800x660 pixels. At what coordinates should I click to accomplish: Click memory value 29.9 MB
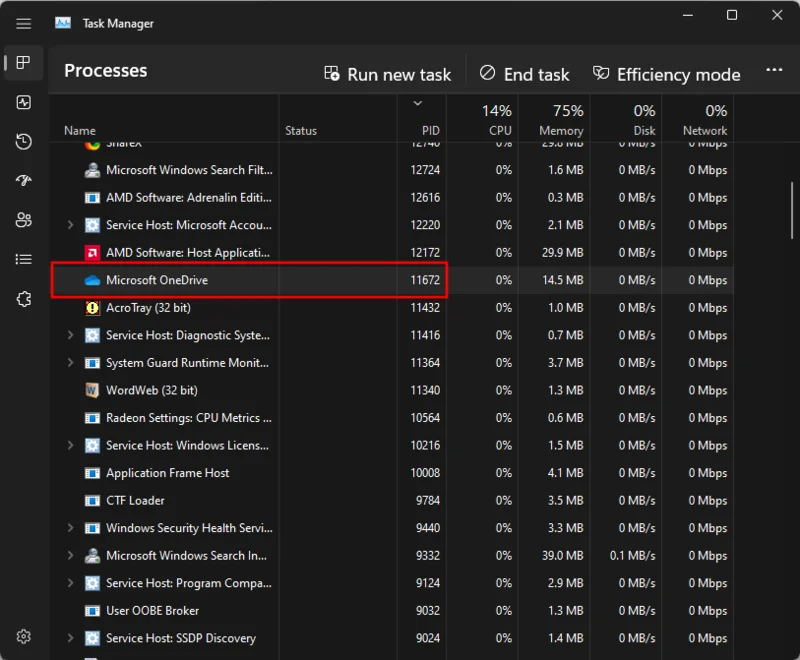coord(562,252)
